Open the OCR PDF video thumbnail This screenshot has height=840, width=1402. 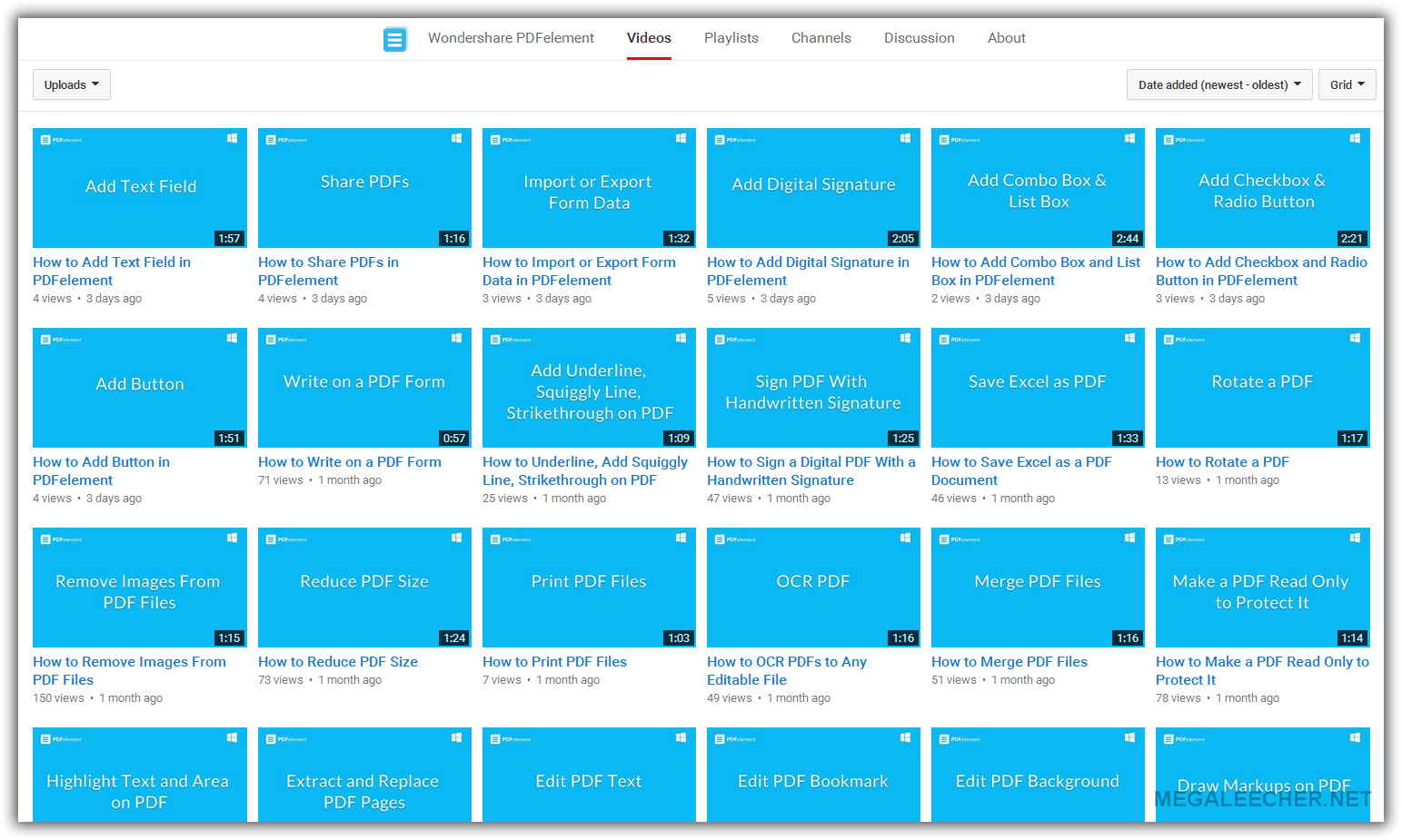813,588
